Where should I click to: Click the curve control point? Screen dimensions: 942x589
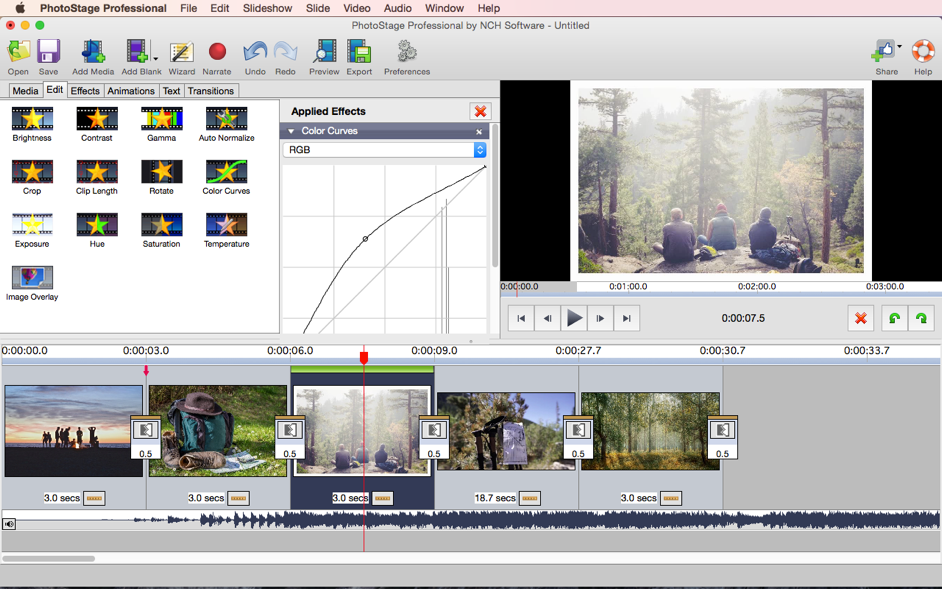(x=365, y=239)
